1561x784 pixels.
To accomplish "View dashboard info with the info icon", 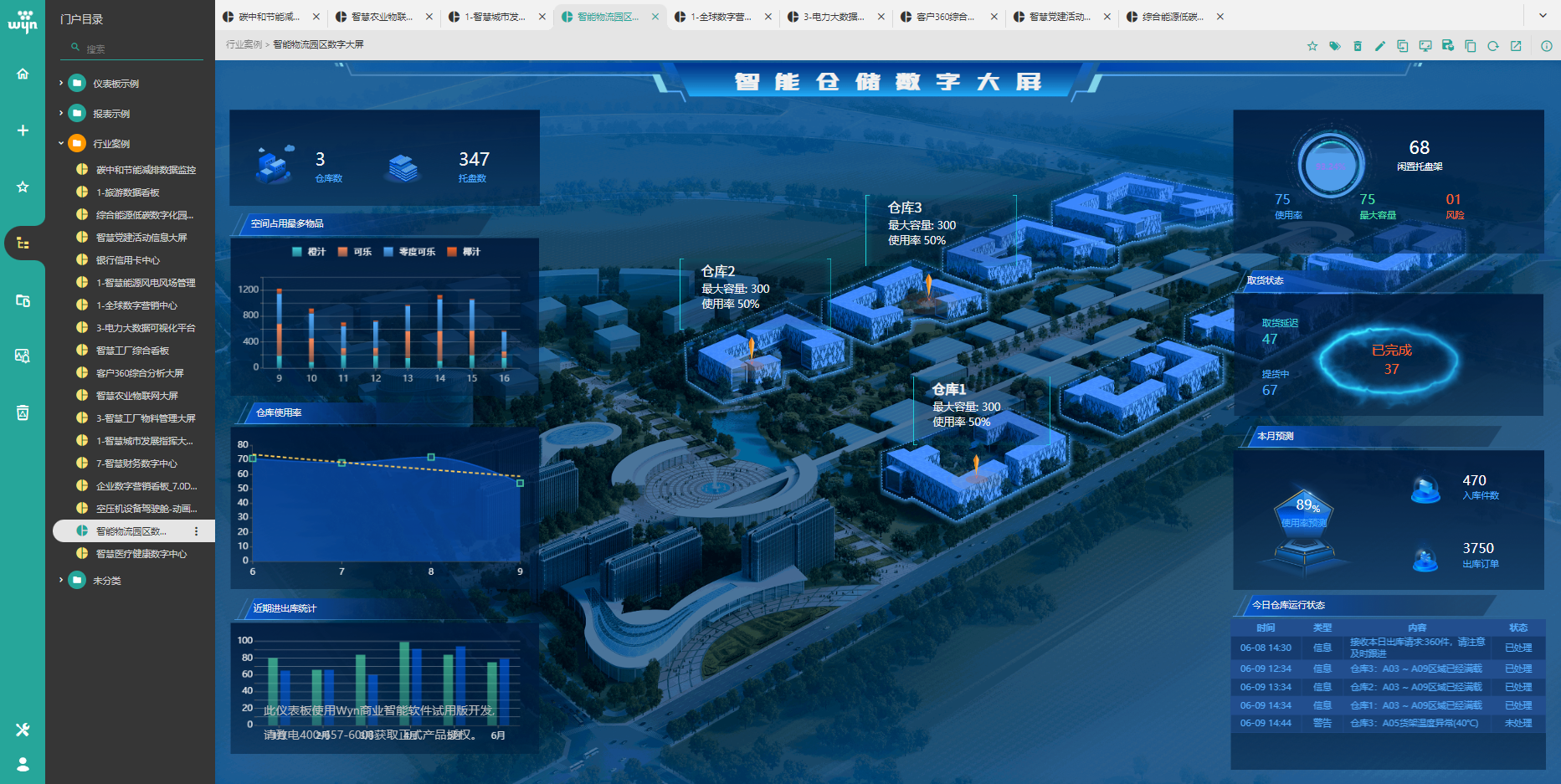I will click(x=1545, y=46).
